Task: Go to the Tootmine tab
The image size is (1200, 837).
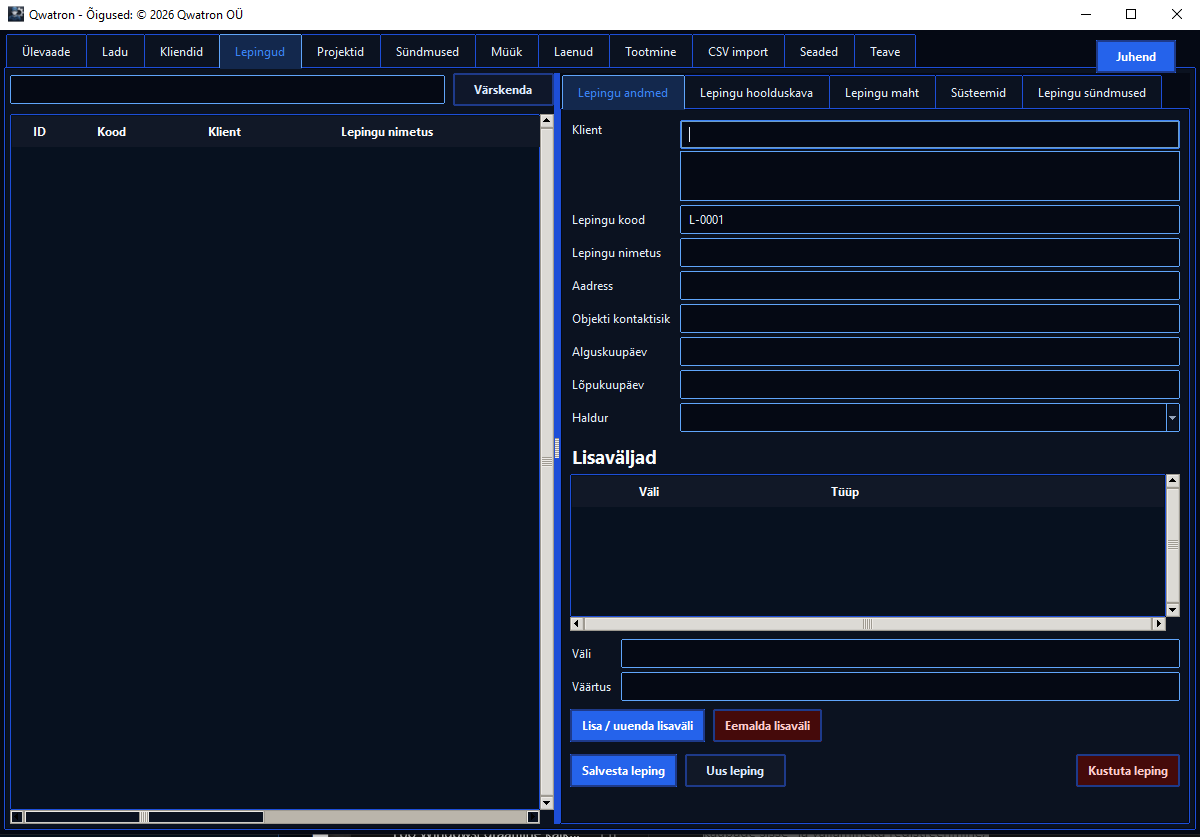Action: [650, 52]
